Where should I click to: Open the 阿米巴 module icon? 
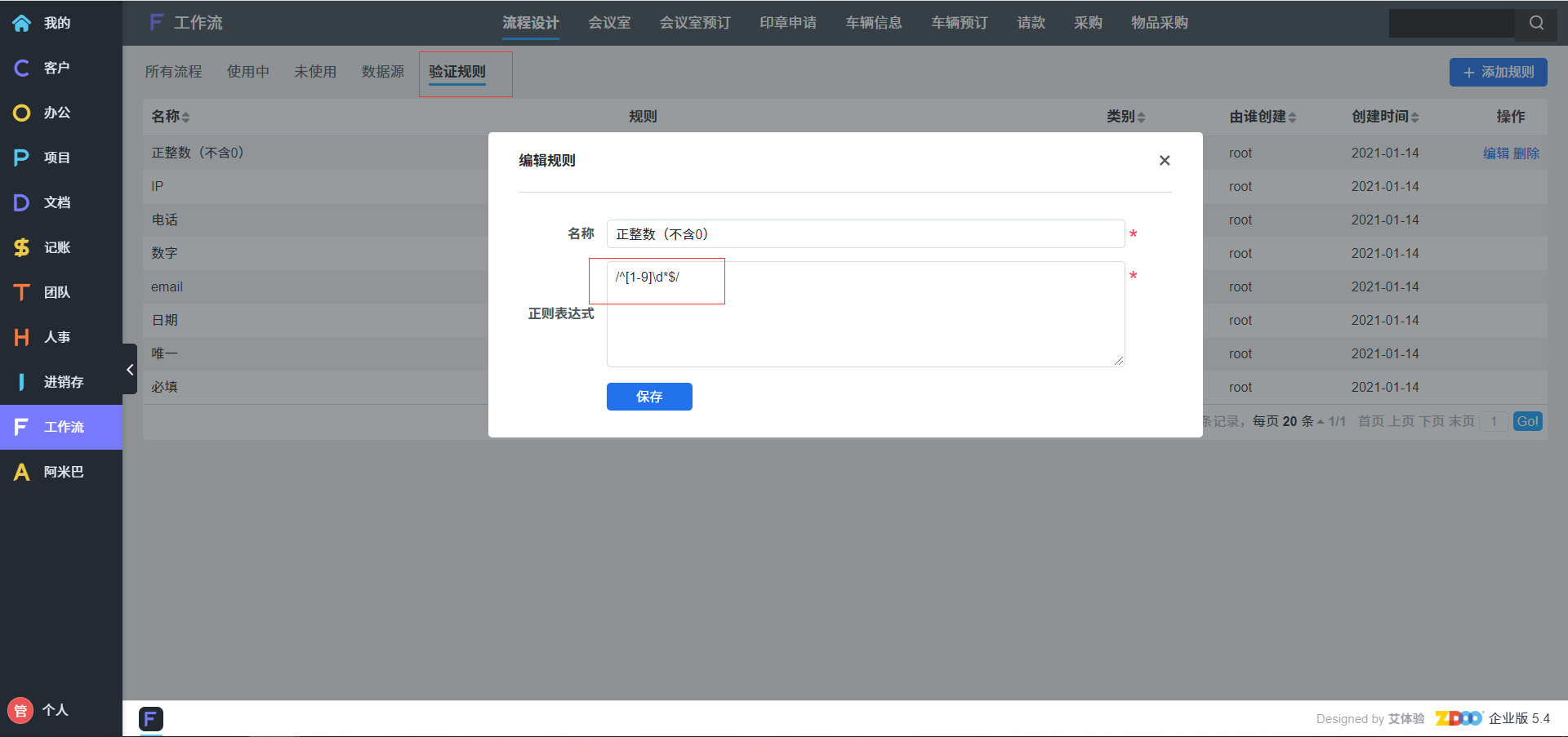22,472
